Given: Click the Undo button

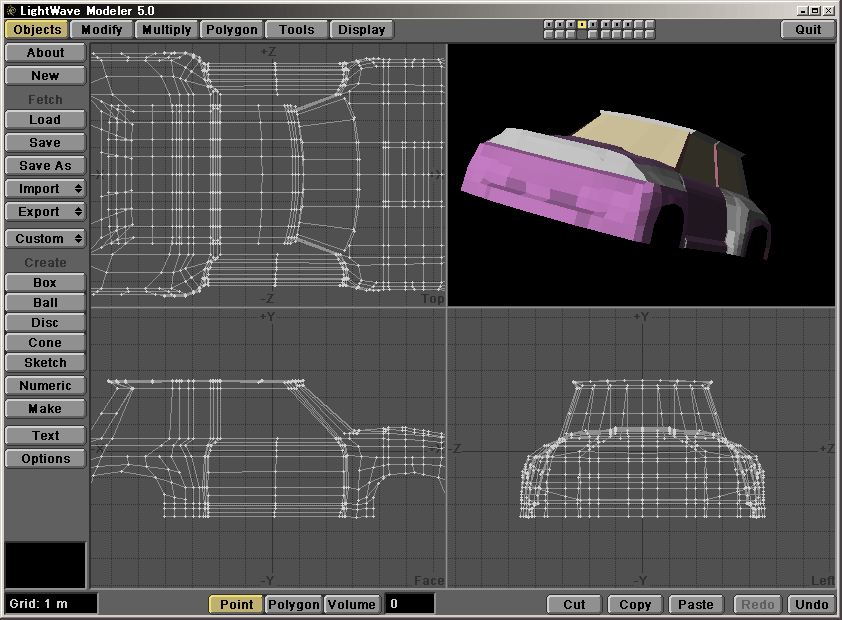Looking at the screenshot, I should pos(811,604).
